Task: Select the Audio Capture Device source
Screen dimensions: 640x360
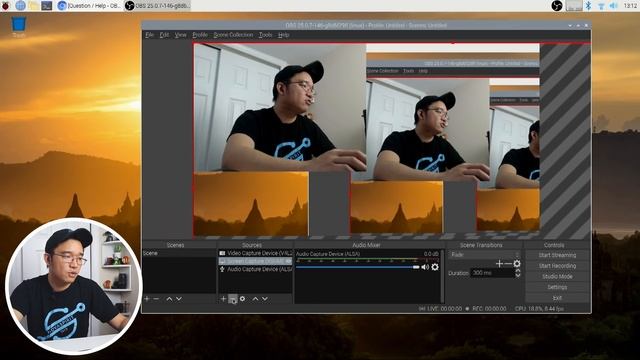Action: pos(255,269)
